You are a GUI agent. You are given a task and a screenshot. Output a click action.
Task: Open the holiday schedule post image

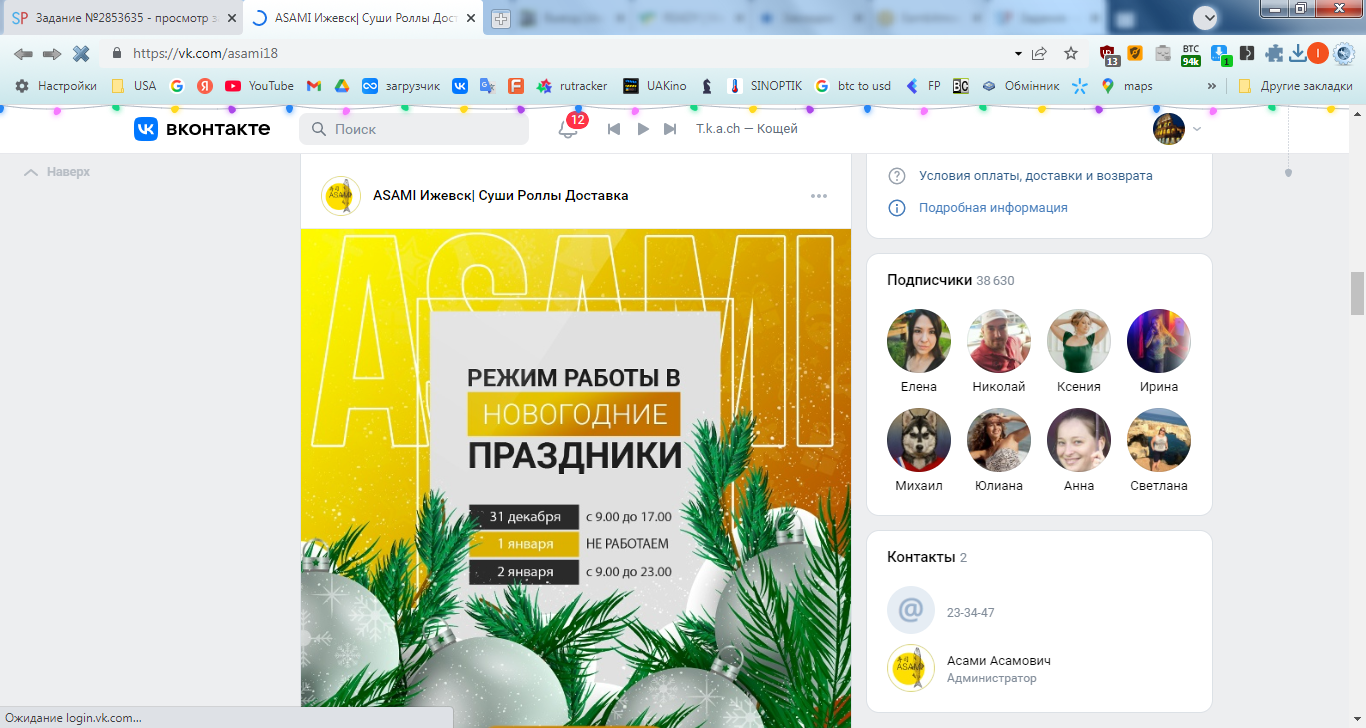coord(576,478)
